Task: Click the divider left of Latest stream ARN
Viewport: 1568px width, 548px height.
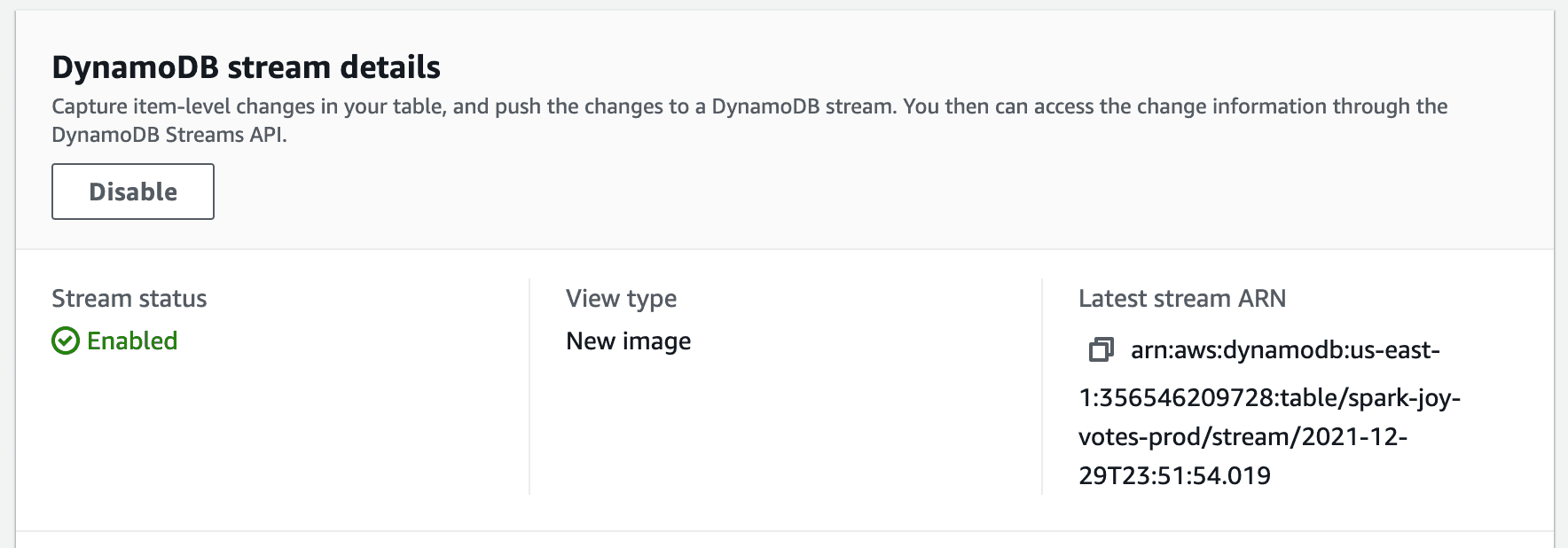Action: click(x=1042, y=387)
